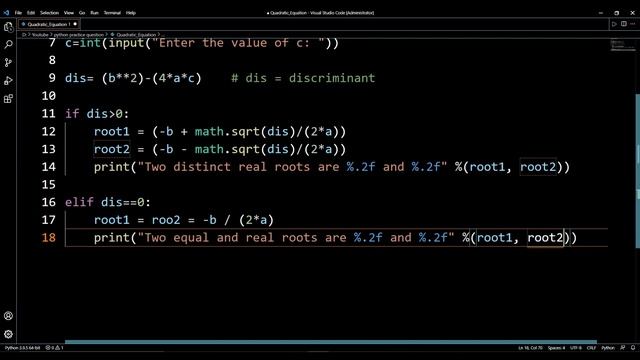Click "Two equal and real roots are" string
Image resolution: width=640 pixels, height=360 pixels.
(x=246, y=238)
